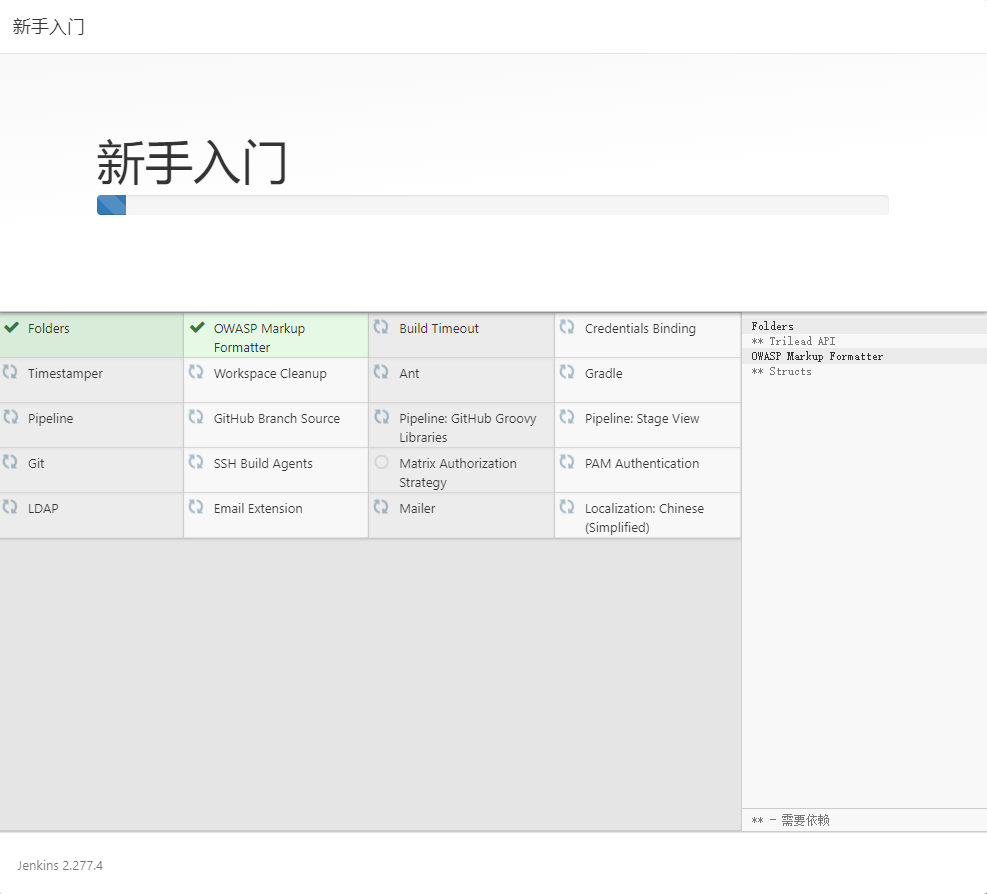Select Localization: Chinese (Simplified) plugin entry
Screen dimensions: 987x894
point(646,515)
